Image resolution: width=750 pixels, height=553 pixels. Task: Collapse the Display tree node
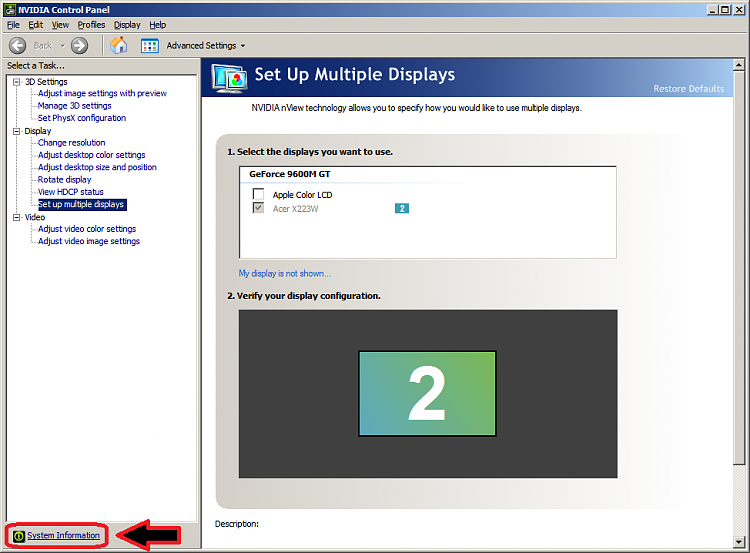click(17, 131)
